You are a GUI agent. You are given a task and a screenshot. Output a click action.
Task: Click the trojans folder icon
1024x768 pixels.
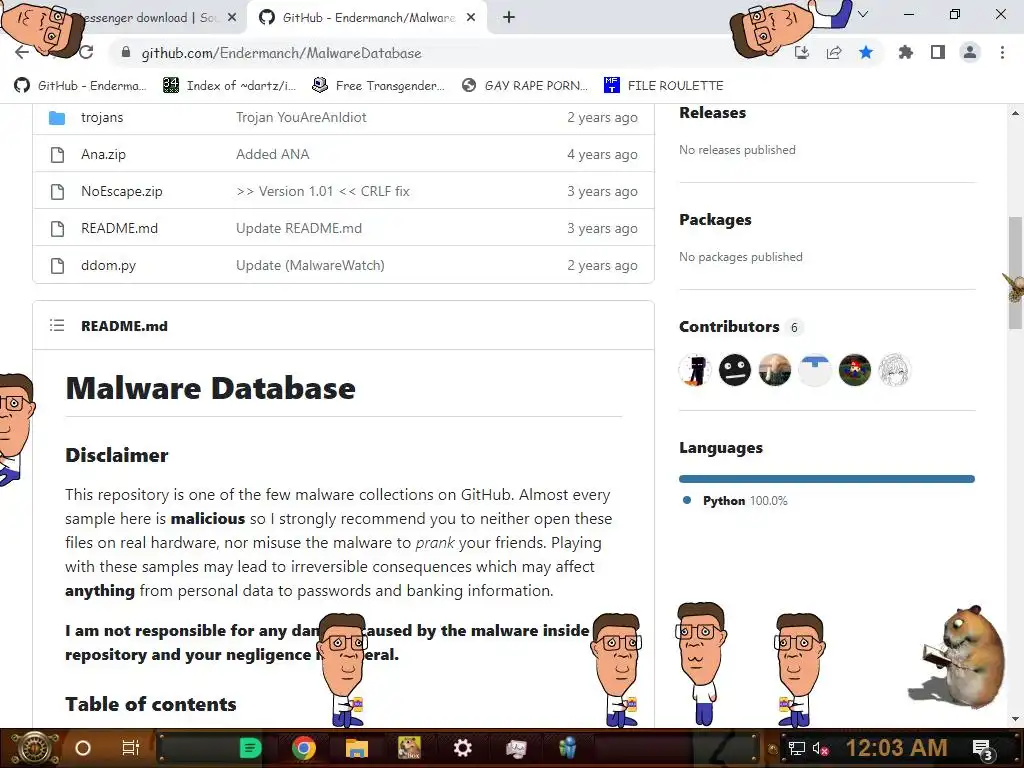tap(57, 118)
